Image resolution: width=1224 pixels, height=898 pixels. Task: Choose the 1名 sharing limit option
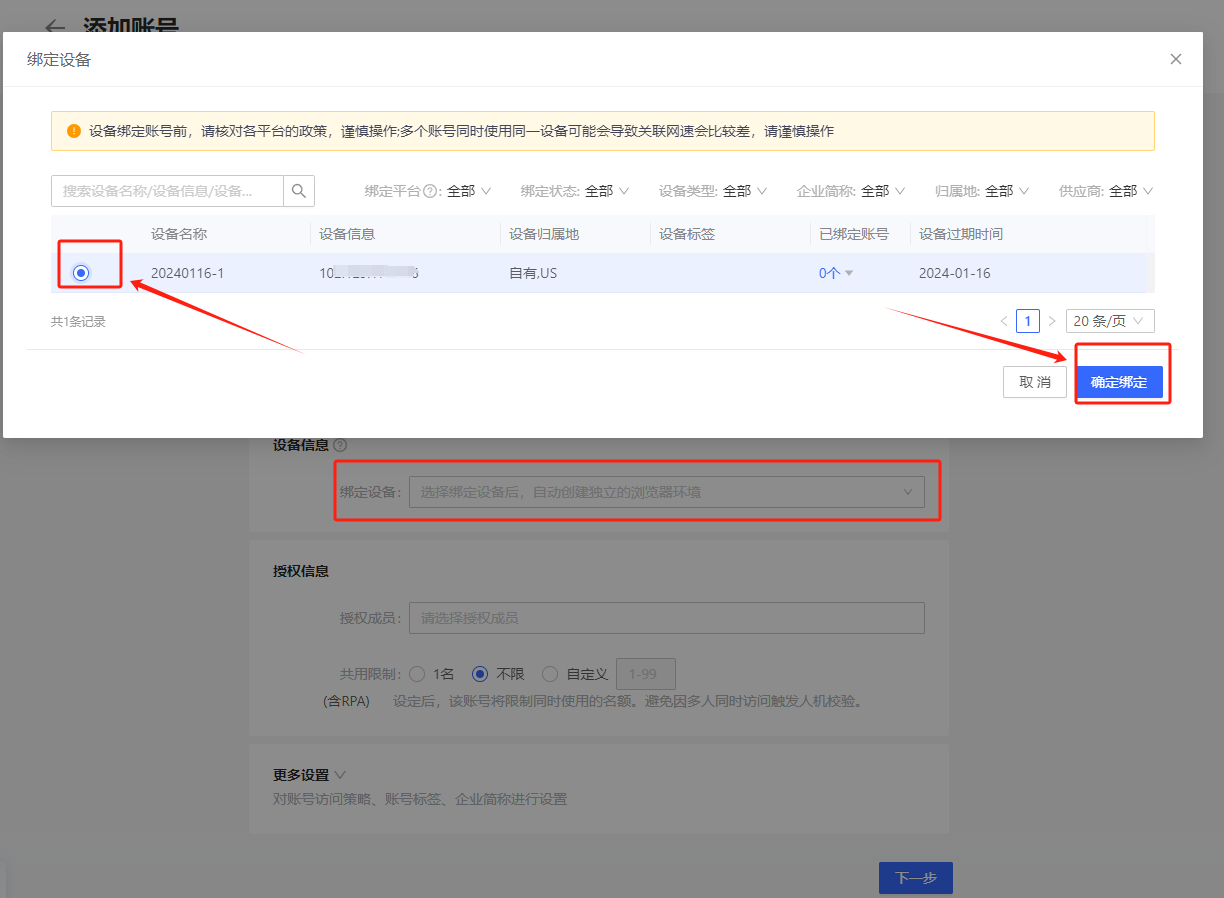pyautogui.click(x=417, y=674)
